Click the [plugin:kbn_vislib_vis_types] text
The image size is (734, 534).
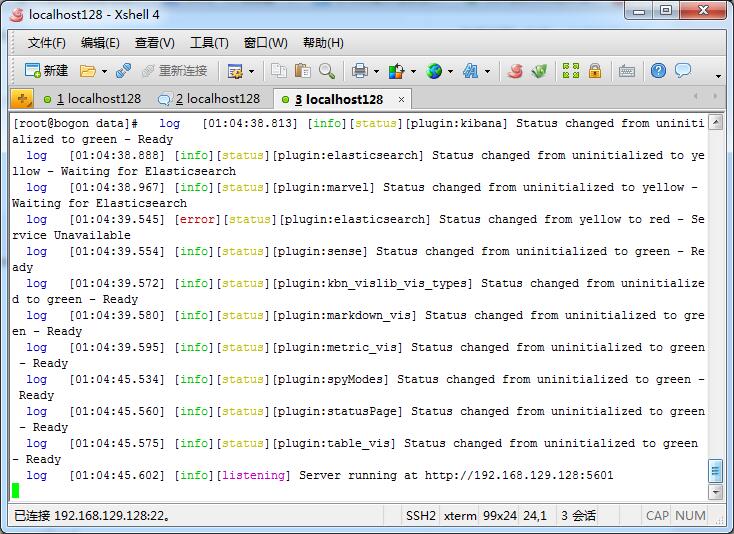click(x=372, y=284)
